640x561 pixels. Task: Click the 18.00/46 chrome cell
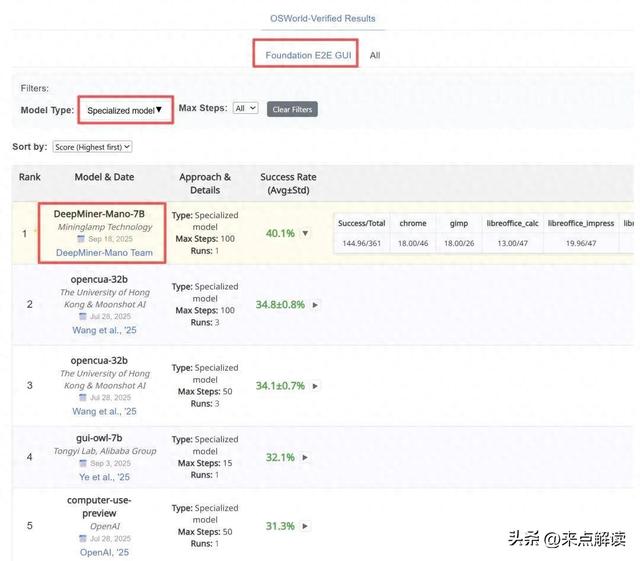(x=413, y=243)
